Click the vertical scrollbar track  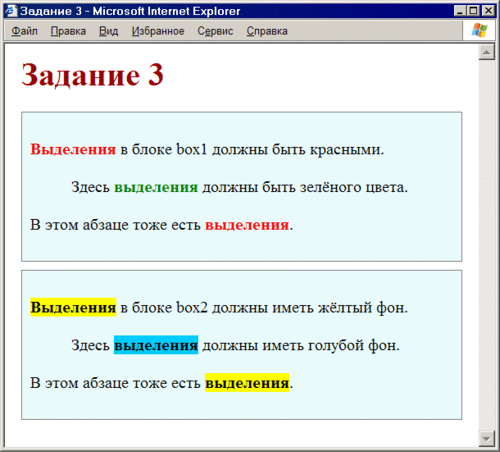487,245
